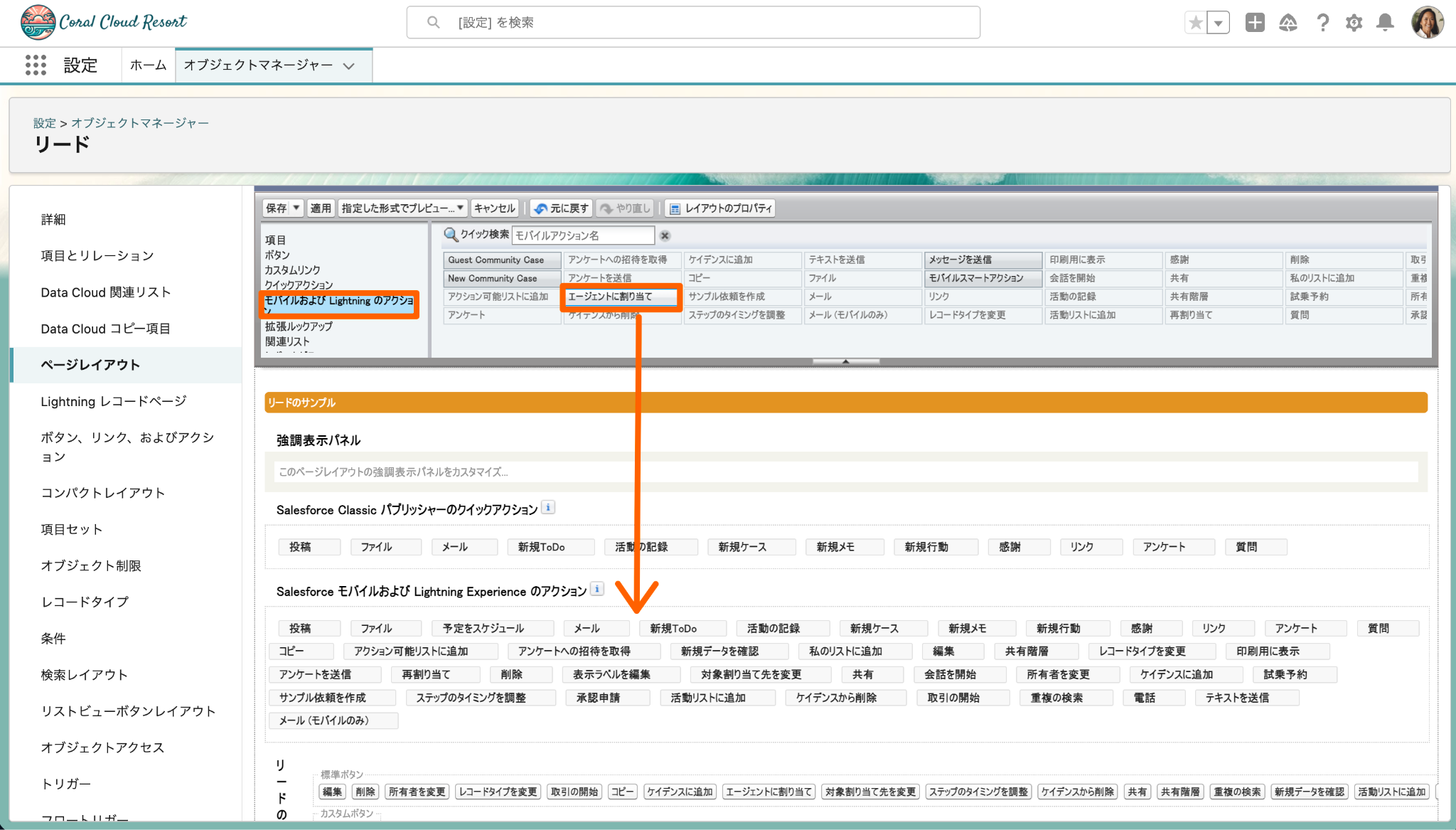Click the Setup gear icon

pos(1354,23)
